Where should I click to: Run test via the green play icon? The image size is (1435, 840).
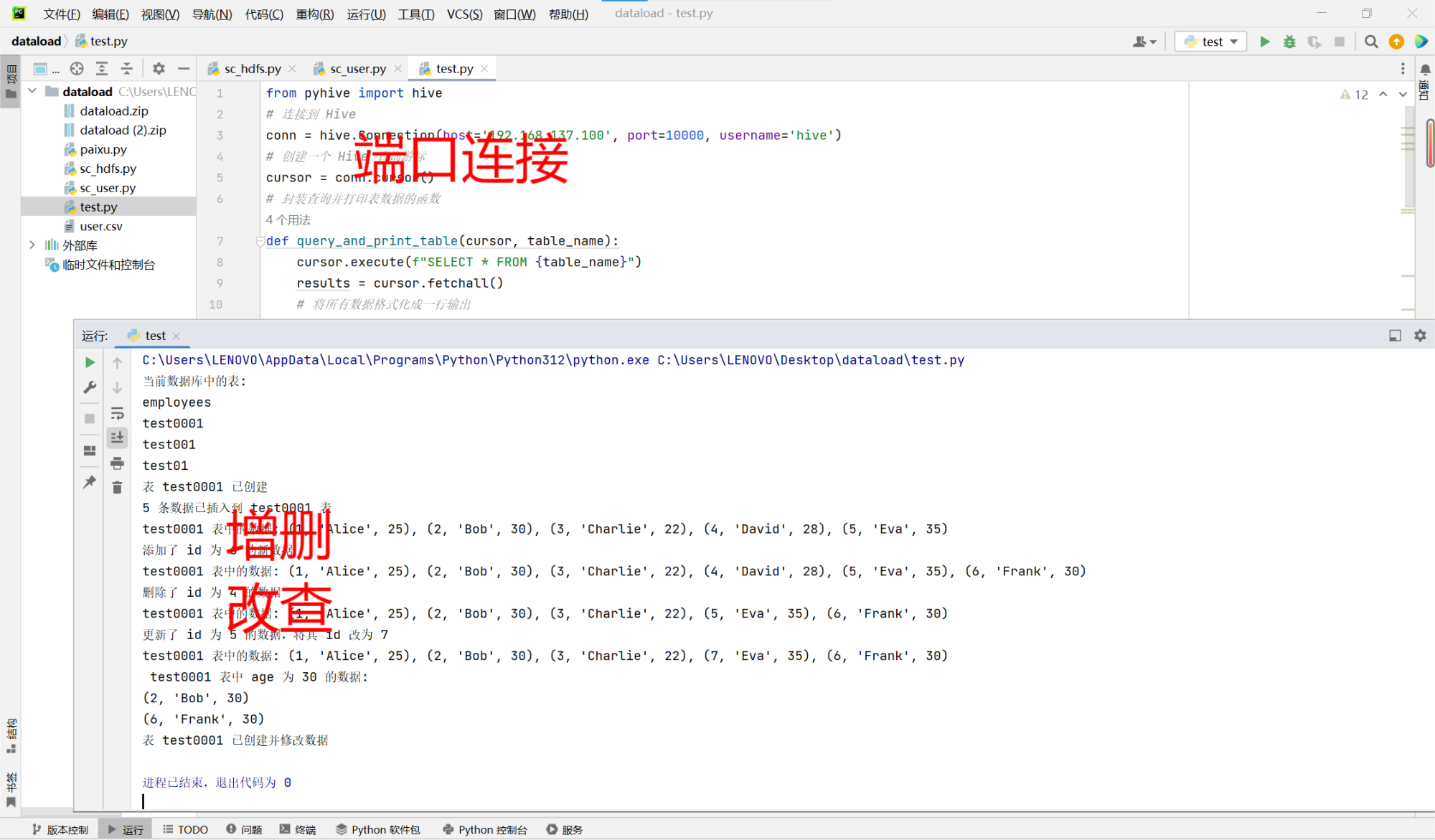pos(1264,42)
